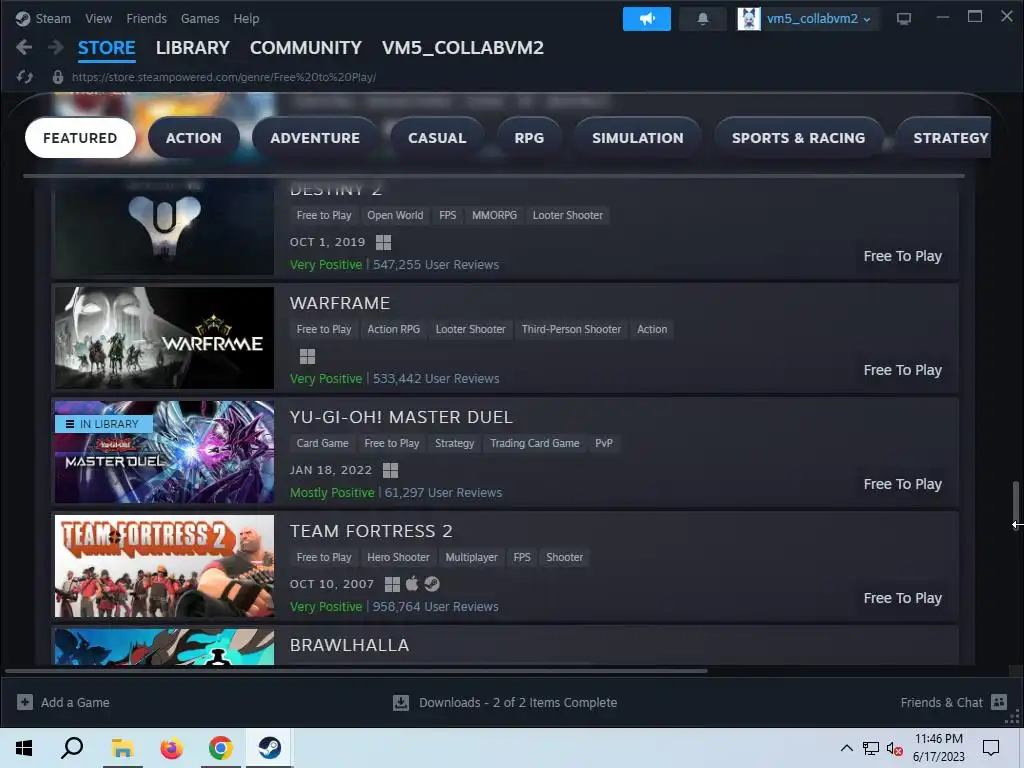Viewport: 1024px width, 768px height.
Task: Select the ADVENTURE category pill
Action: 315,138
